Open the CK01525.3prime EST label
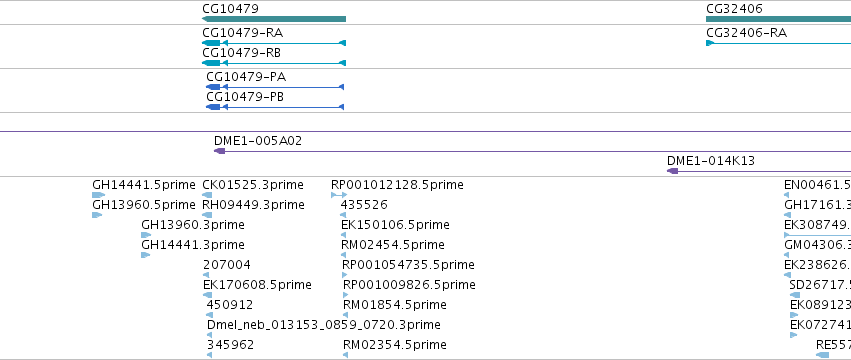 click(252, 185)
